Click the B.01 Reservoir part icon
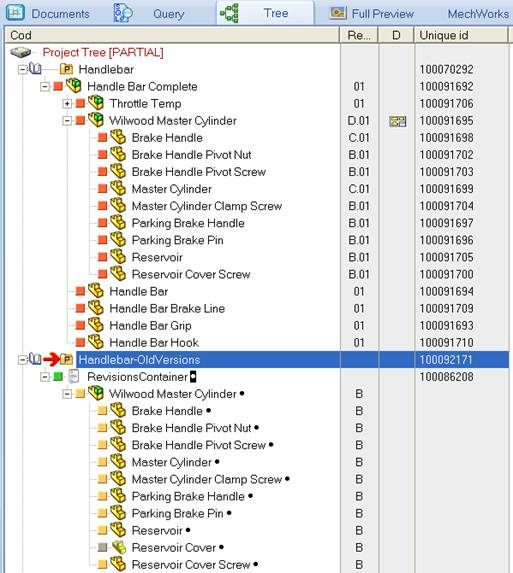The image size is (513, 573). [118, 257]
